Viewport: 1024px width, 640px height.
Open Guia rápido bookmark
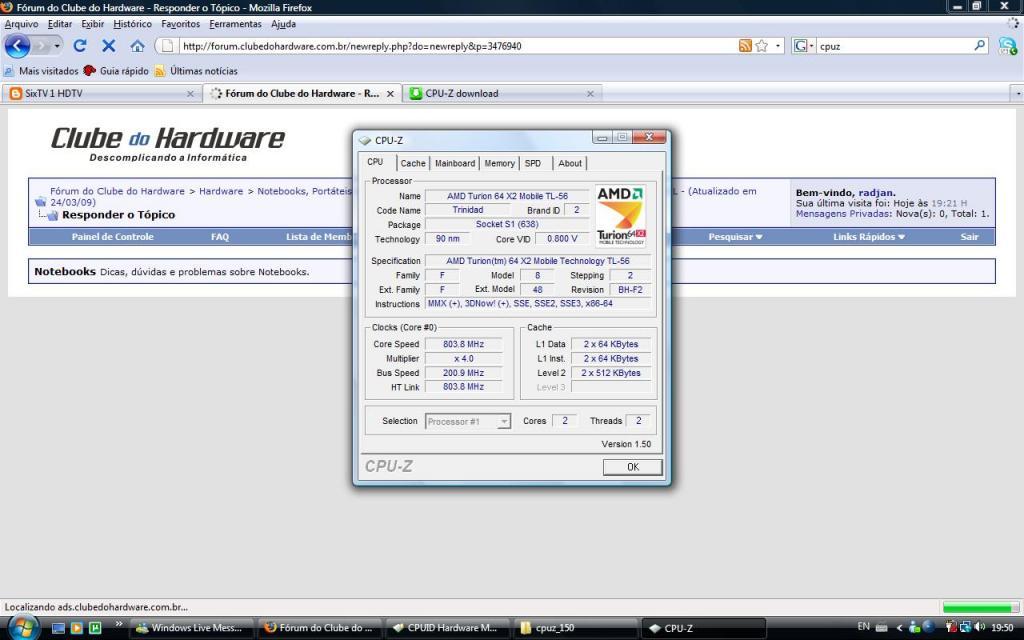pos(116,71)
